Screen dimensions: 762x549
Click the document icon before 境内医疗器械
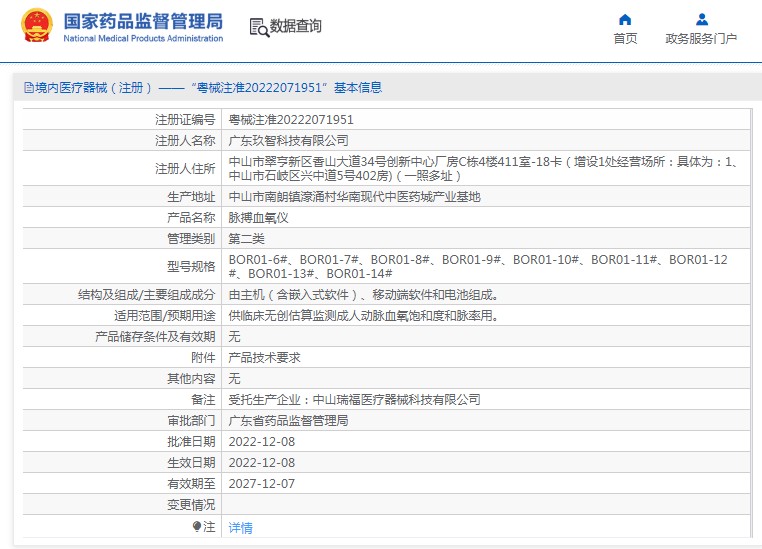pyautogui.click(x=29, y=88)
